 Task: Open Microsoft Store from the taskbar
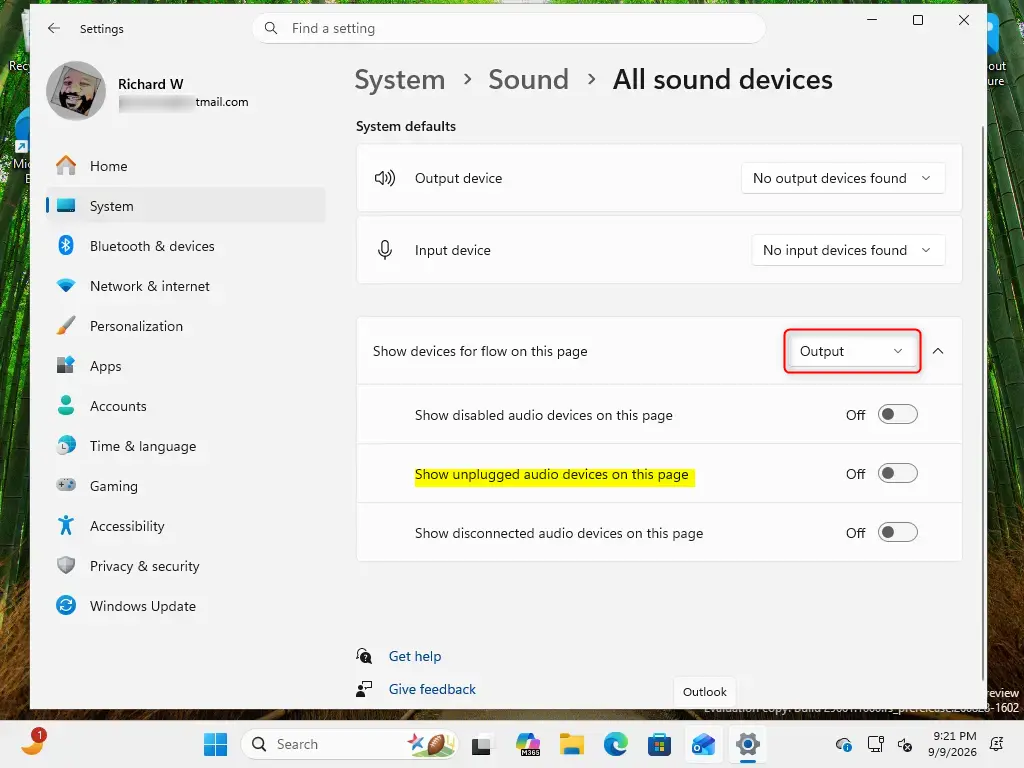[659, 744]
